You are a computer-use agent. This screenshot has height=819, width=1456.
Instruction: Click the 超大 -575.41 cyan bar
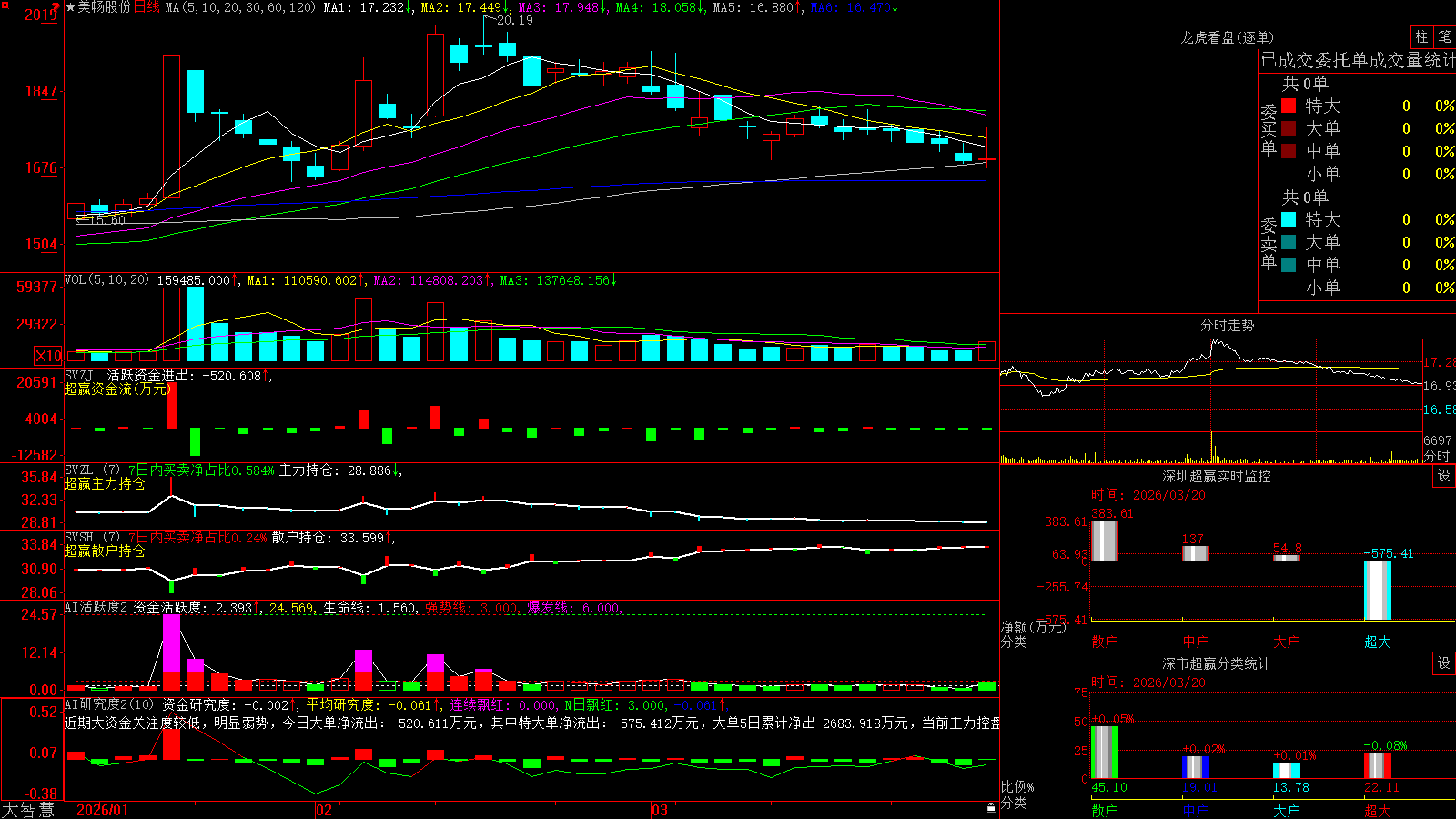coord(1378,591)
